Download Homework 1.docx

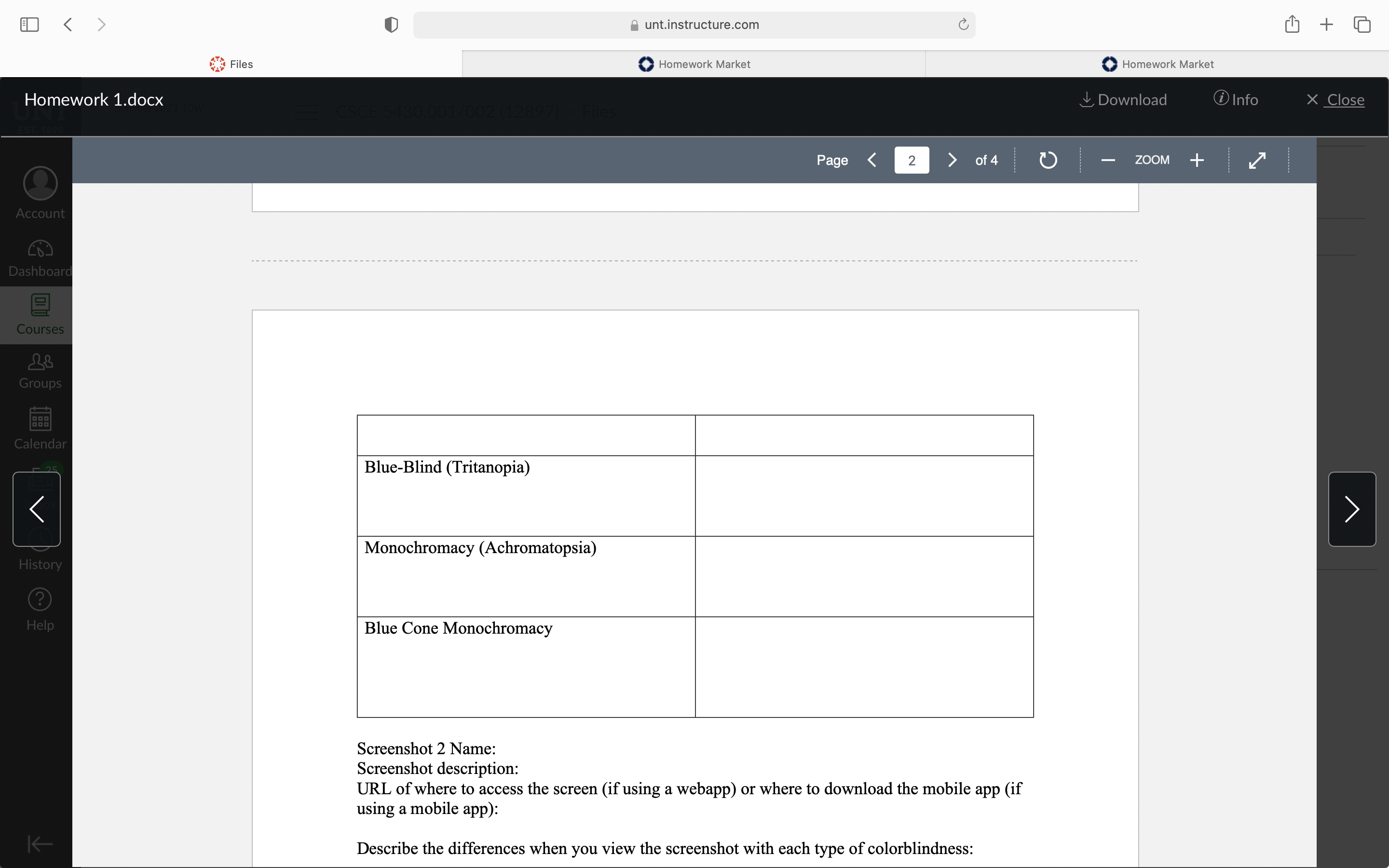(x=1123, y=100)
